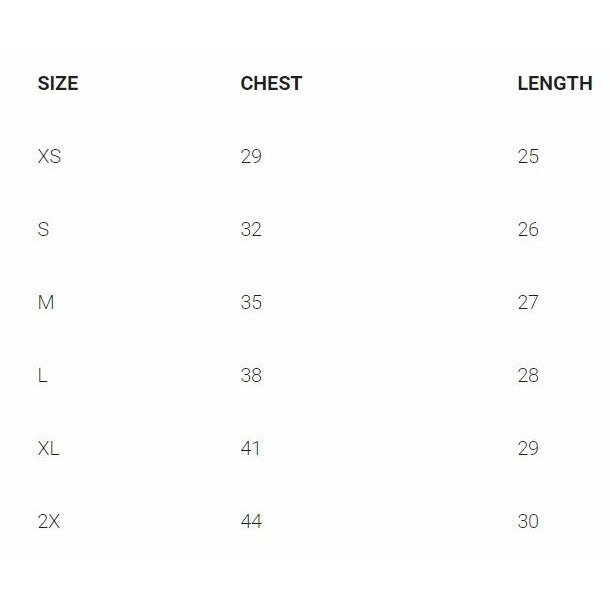Click the CHEST column header
The image size is (610, 610).
tap(271, 84)
